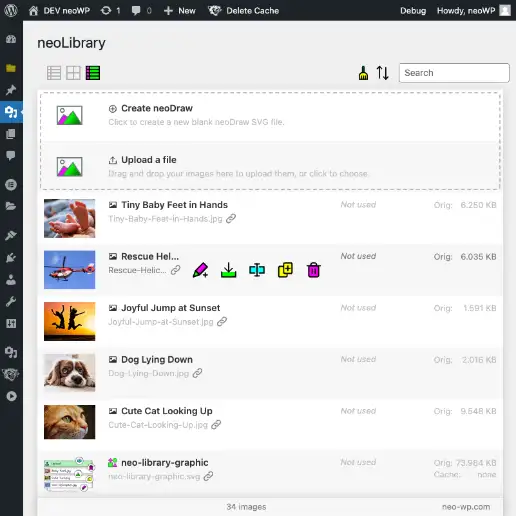Open the Posts pin sidebar icon
516x516 pixels.
coord(11,90)
